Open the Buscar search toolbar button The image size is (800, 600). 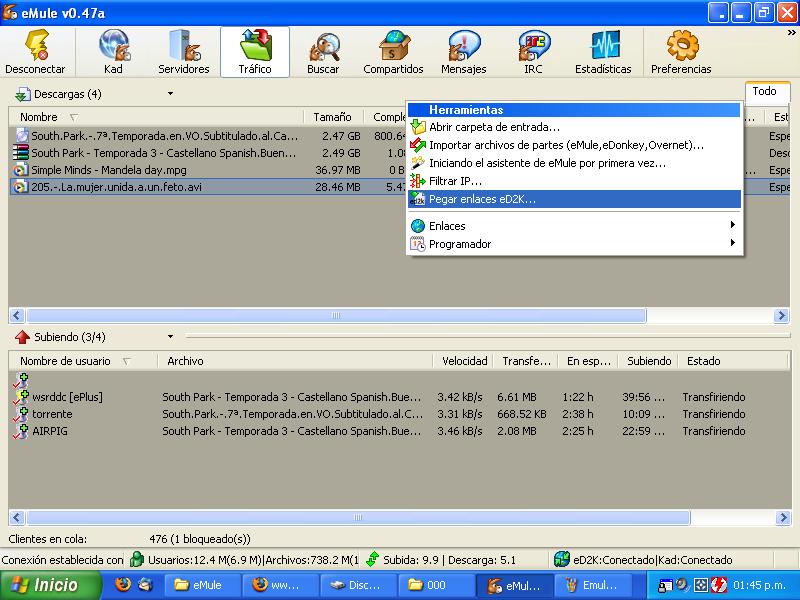[323, 52]
